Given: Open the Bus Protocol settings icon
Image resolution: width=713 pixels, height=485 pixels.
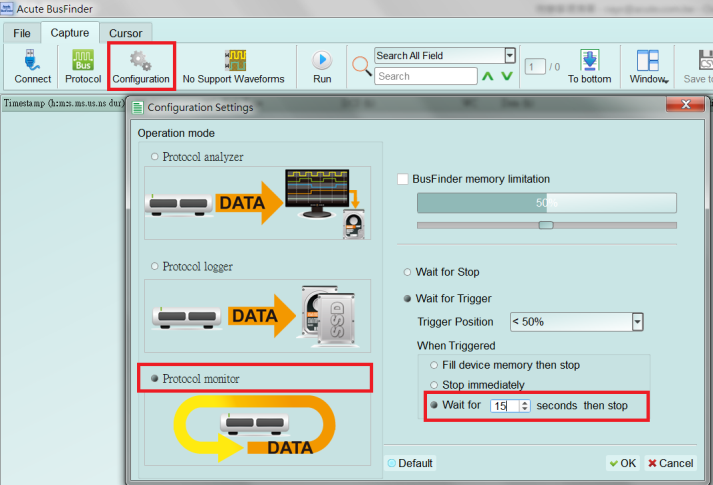Looking at the screenshot, I should (83, 60).
